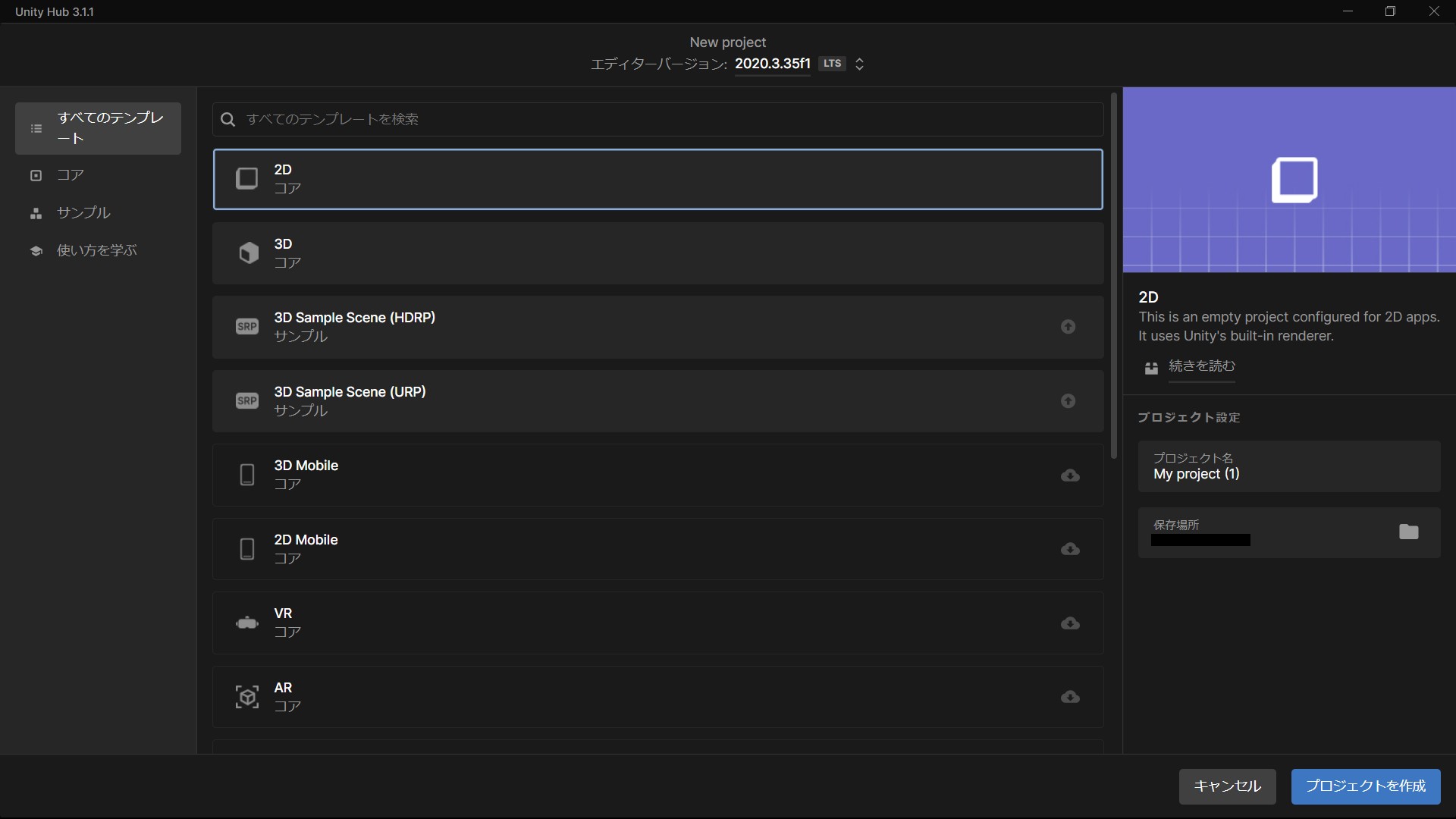Click editor version 2020.3.35f1 dropdown

[772, 64]
